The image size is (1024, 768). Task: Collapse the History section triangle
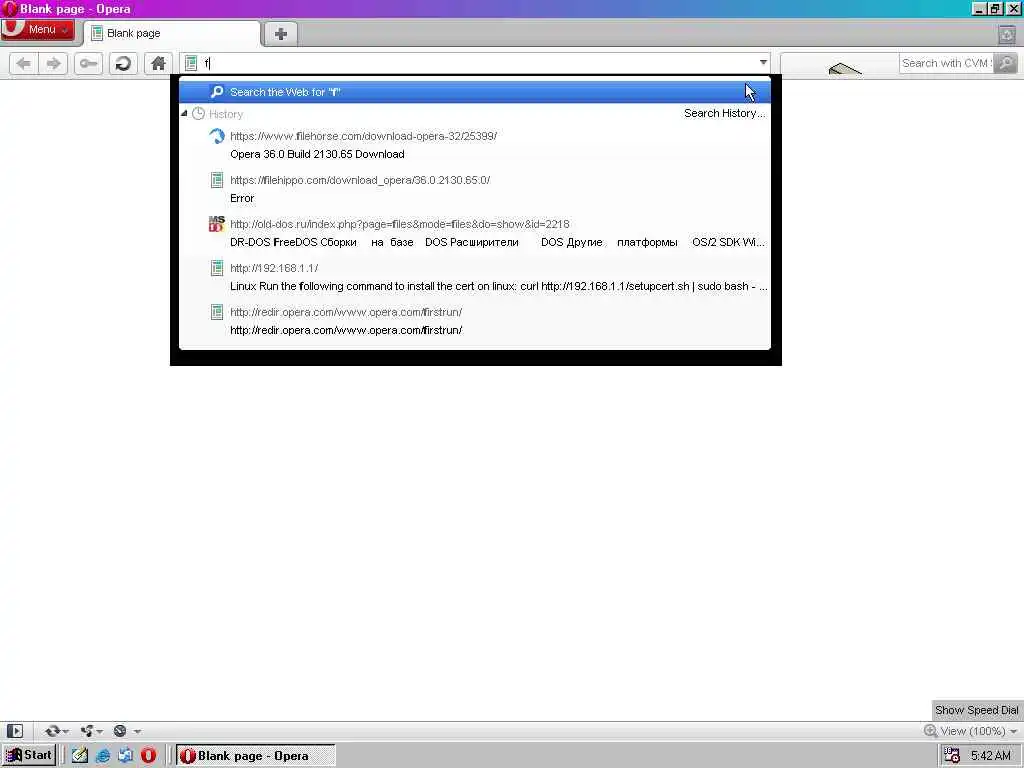[x=184, y=114]
